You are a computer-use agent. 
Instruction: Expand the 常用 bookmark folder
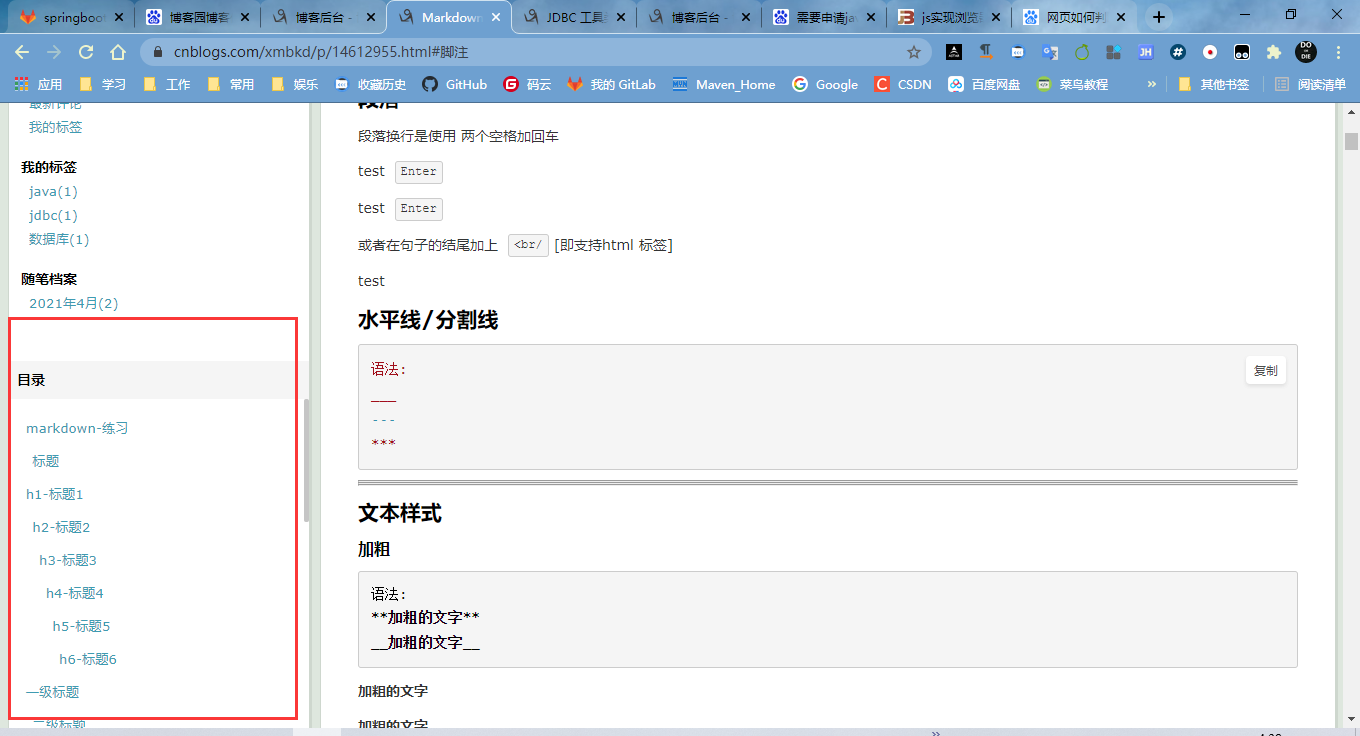pyautogui.click(x=230, y=84)
